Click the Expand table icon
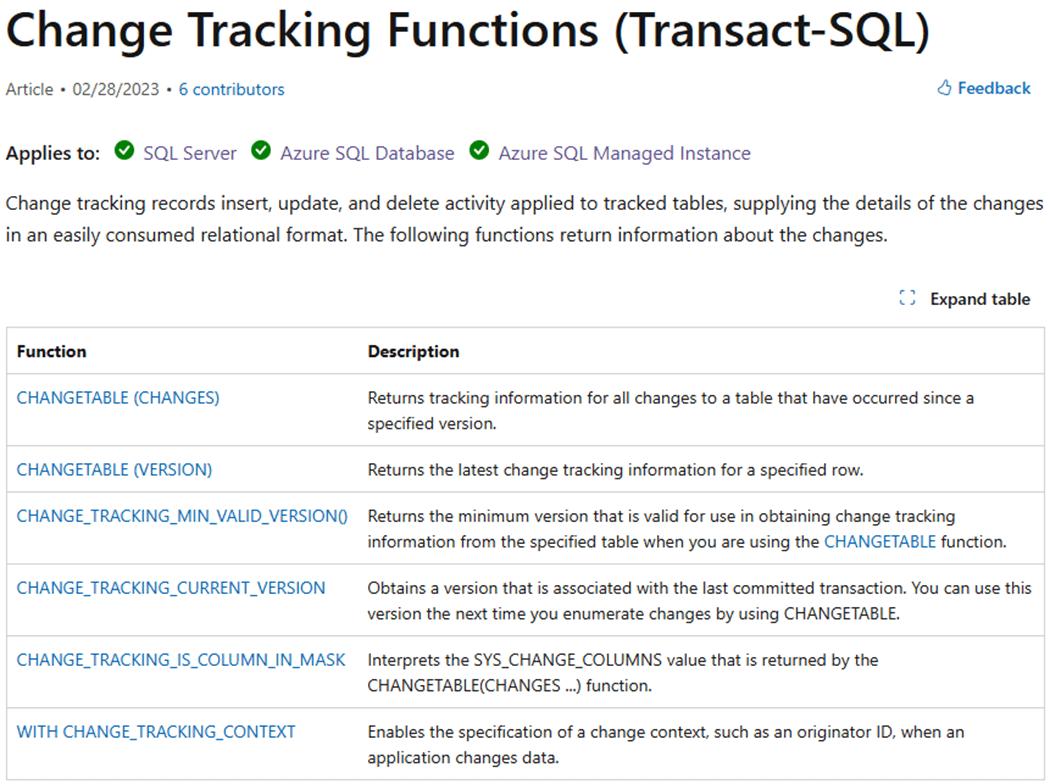This screenshot has height=784, width=1050. pos(907,298)
